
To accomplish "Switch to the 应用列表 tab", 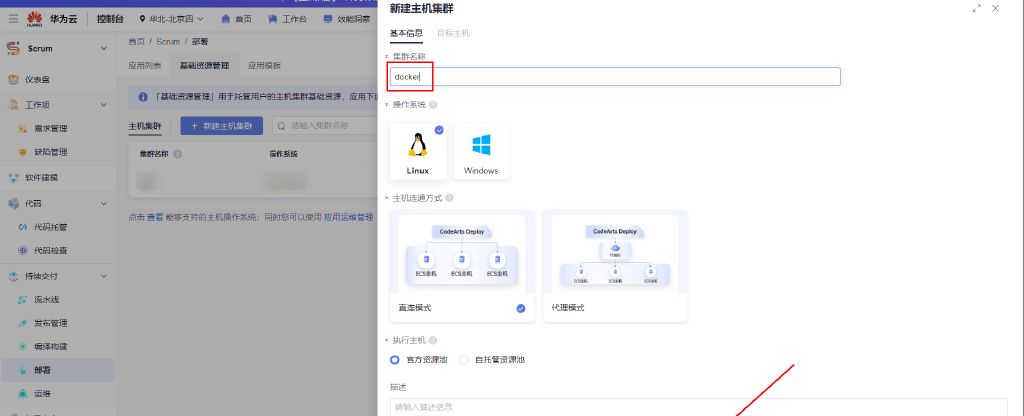I will 145,65.
